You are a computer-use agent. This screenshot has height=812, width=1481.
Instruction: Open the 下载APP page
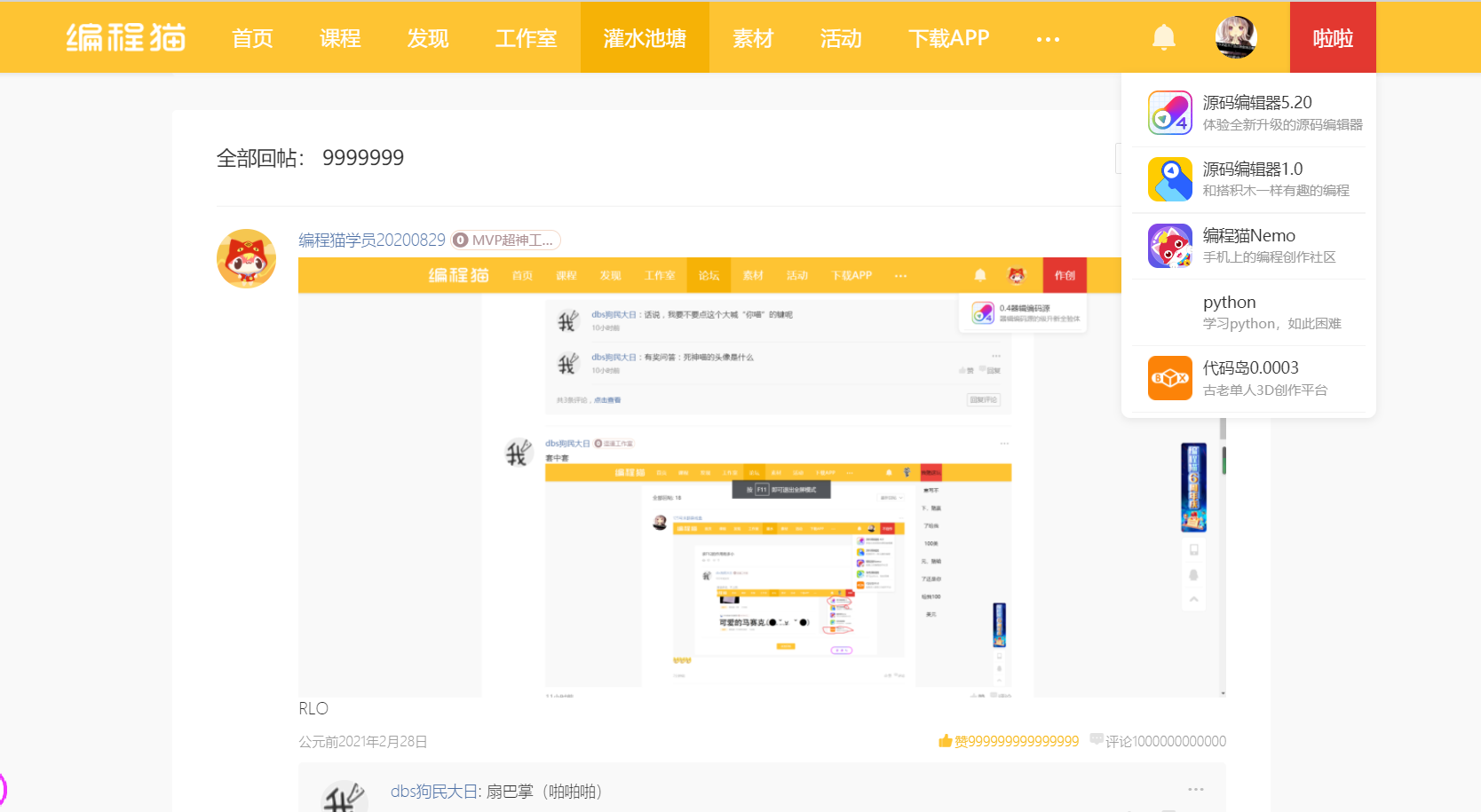[948, 38]
